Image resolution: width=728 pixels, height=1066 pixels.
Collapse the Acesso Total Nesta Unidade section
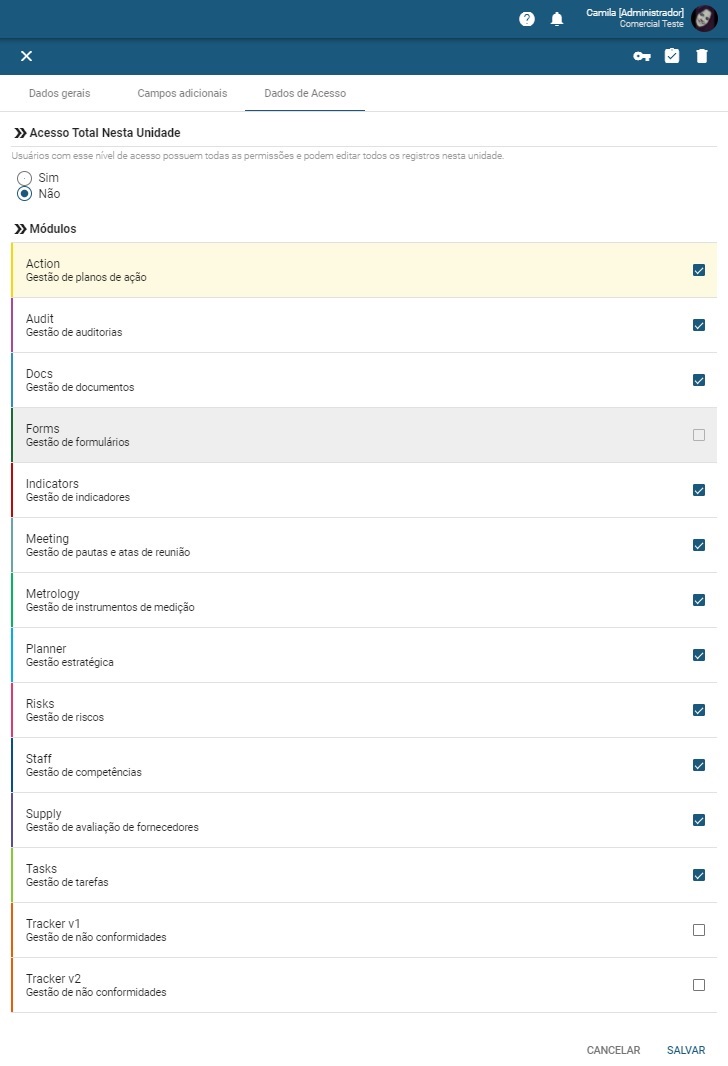click(20, 133)
